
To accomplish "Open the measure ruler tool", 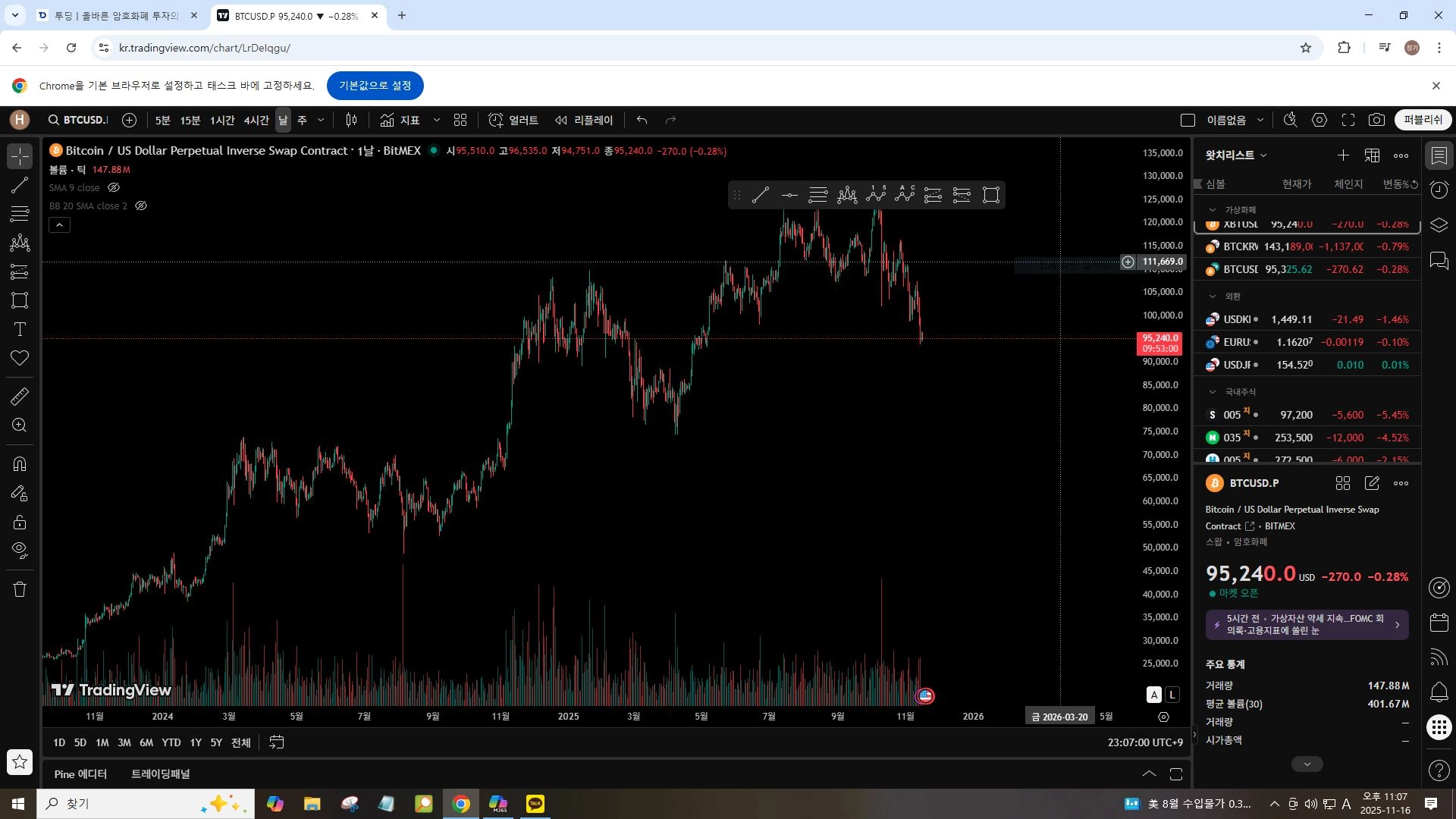I will click(x=20, y=397).
